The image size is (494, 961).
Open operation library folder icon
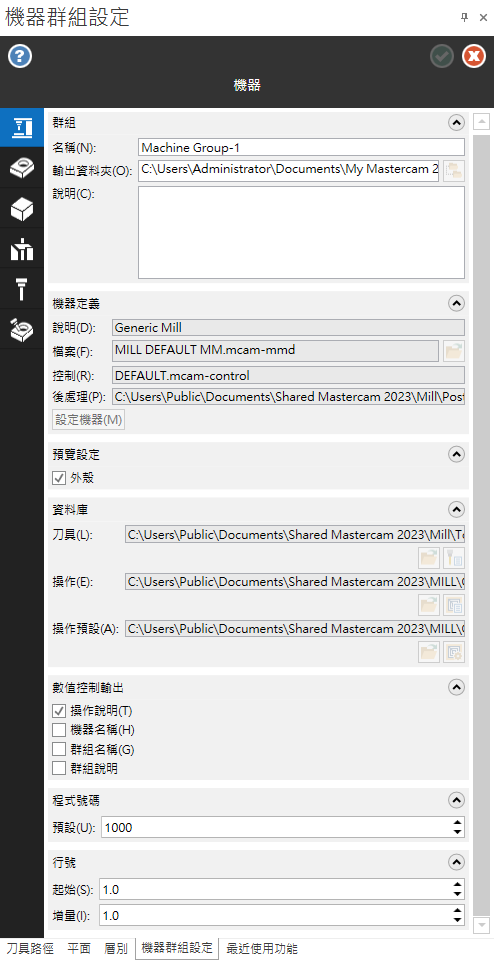[x=429, y=605]
